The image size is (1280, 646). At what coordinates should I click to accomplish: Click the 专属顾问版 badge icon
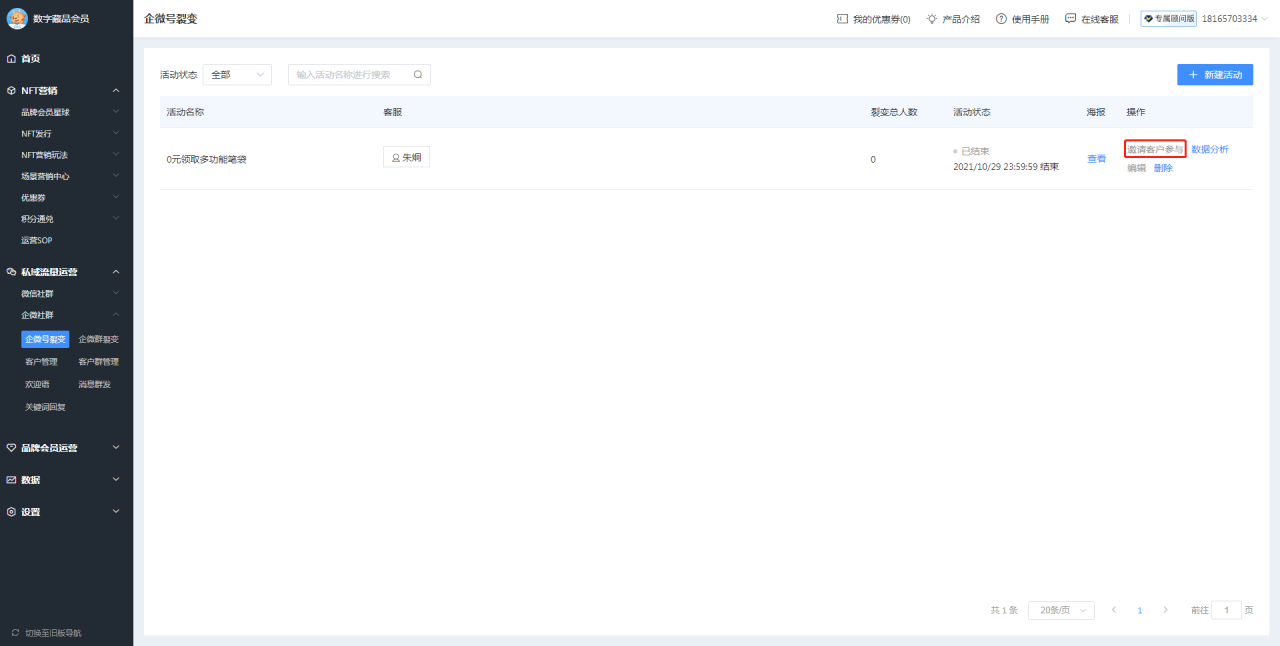point(1148,18)
